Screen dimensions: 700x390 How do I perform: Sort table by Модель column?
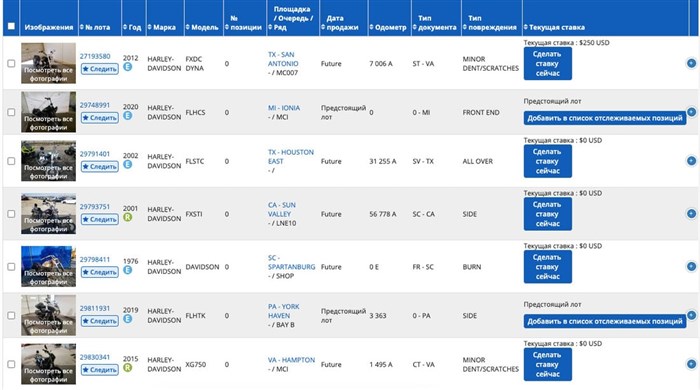[x=202, y=27]
